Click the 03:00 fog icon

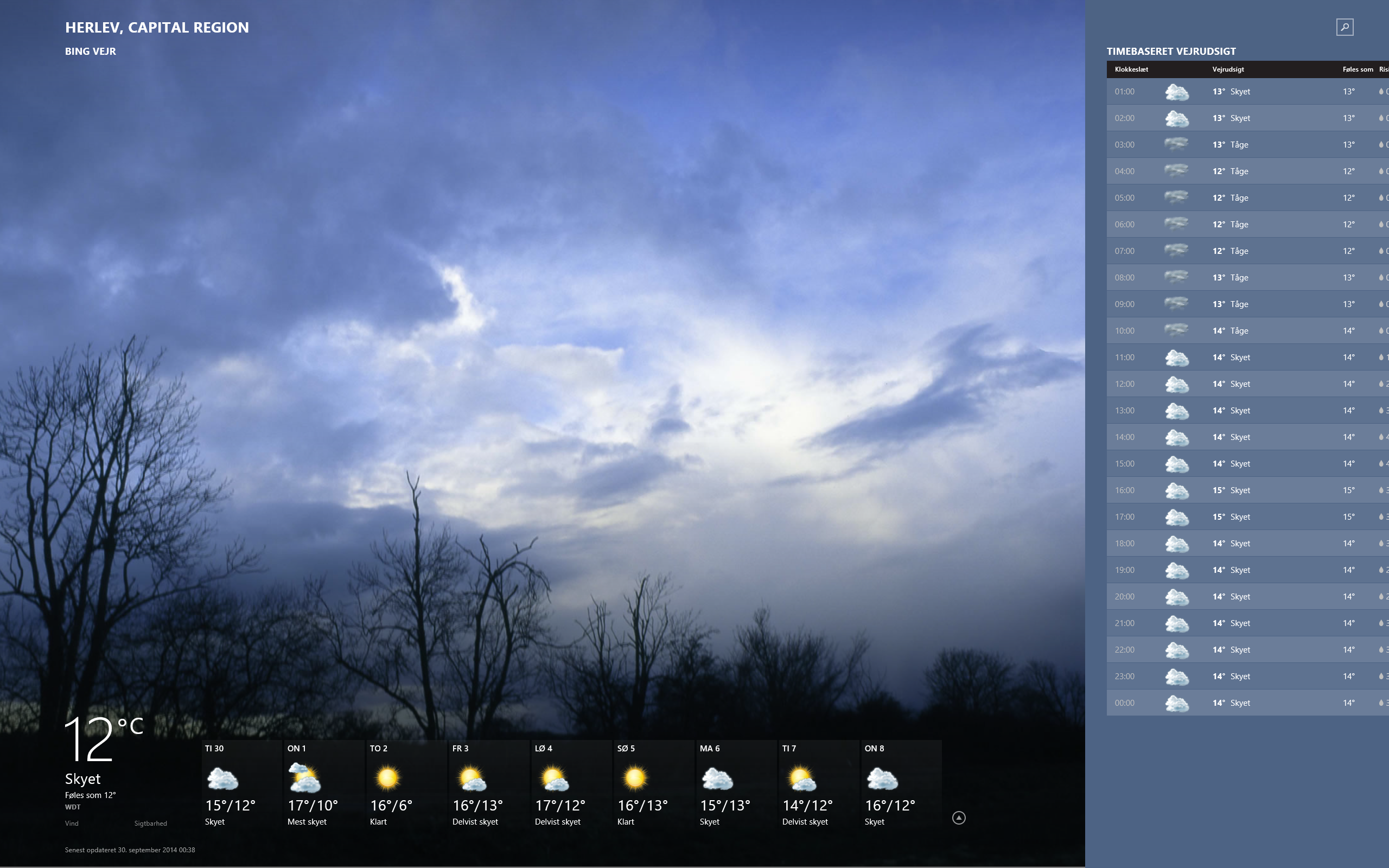1176,144
